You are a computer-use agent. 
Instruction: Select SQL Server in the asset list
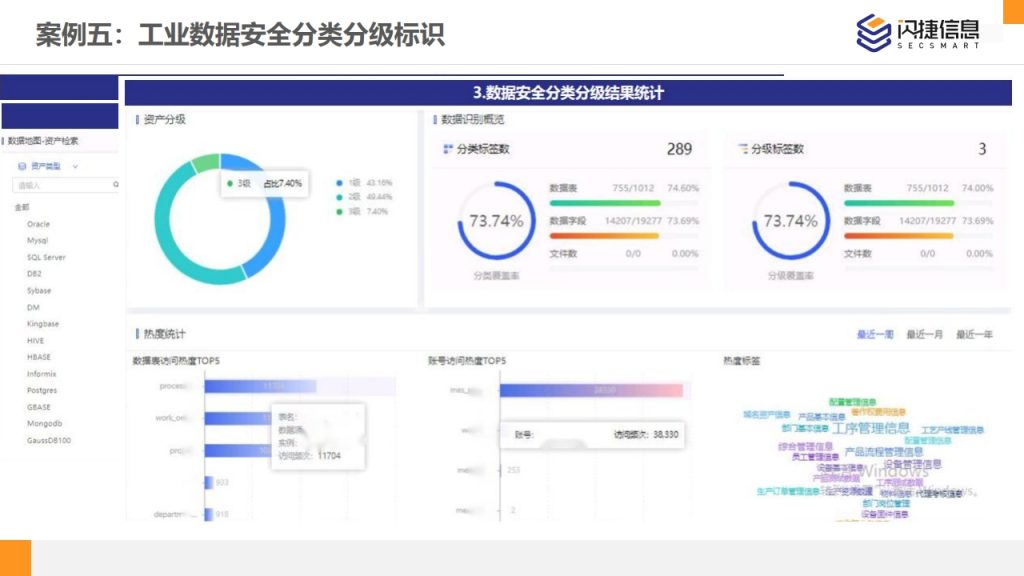(x=46, y=257)
